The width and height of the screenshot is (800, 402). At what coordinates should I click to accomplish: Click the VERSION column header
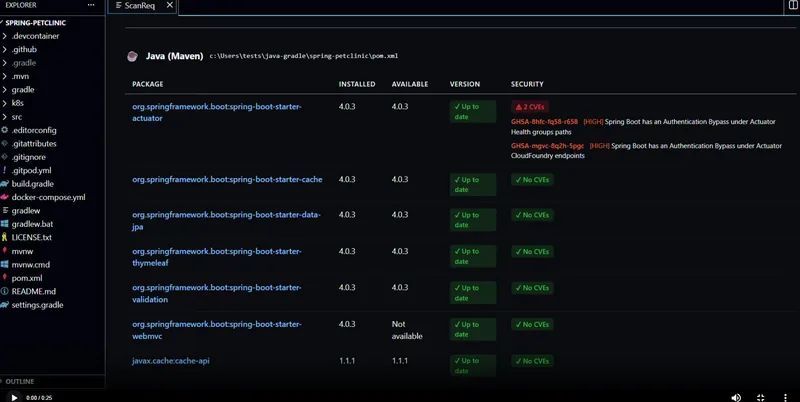pos(464,84)
